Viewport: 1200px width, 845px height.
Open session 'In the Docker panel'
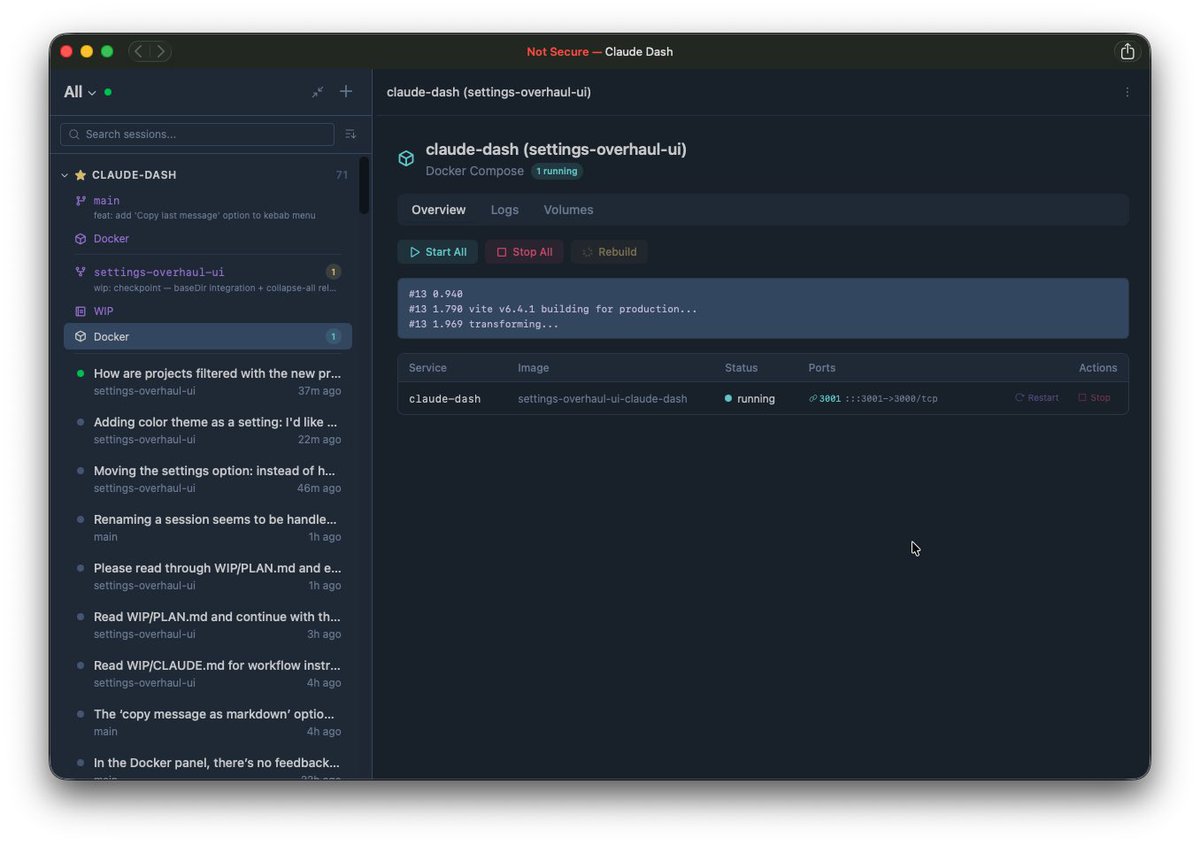(x=208, y=767)
